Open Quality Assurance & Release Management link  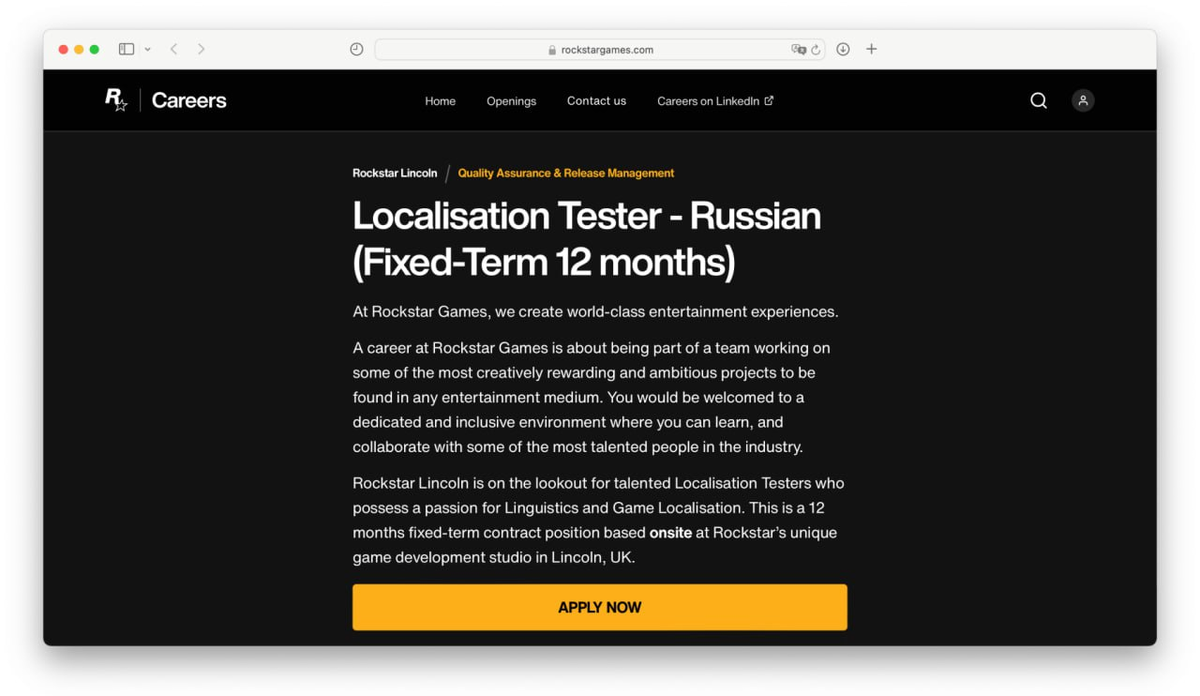coord(566,173)
